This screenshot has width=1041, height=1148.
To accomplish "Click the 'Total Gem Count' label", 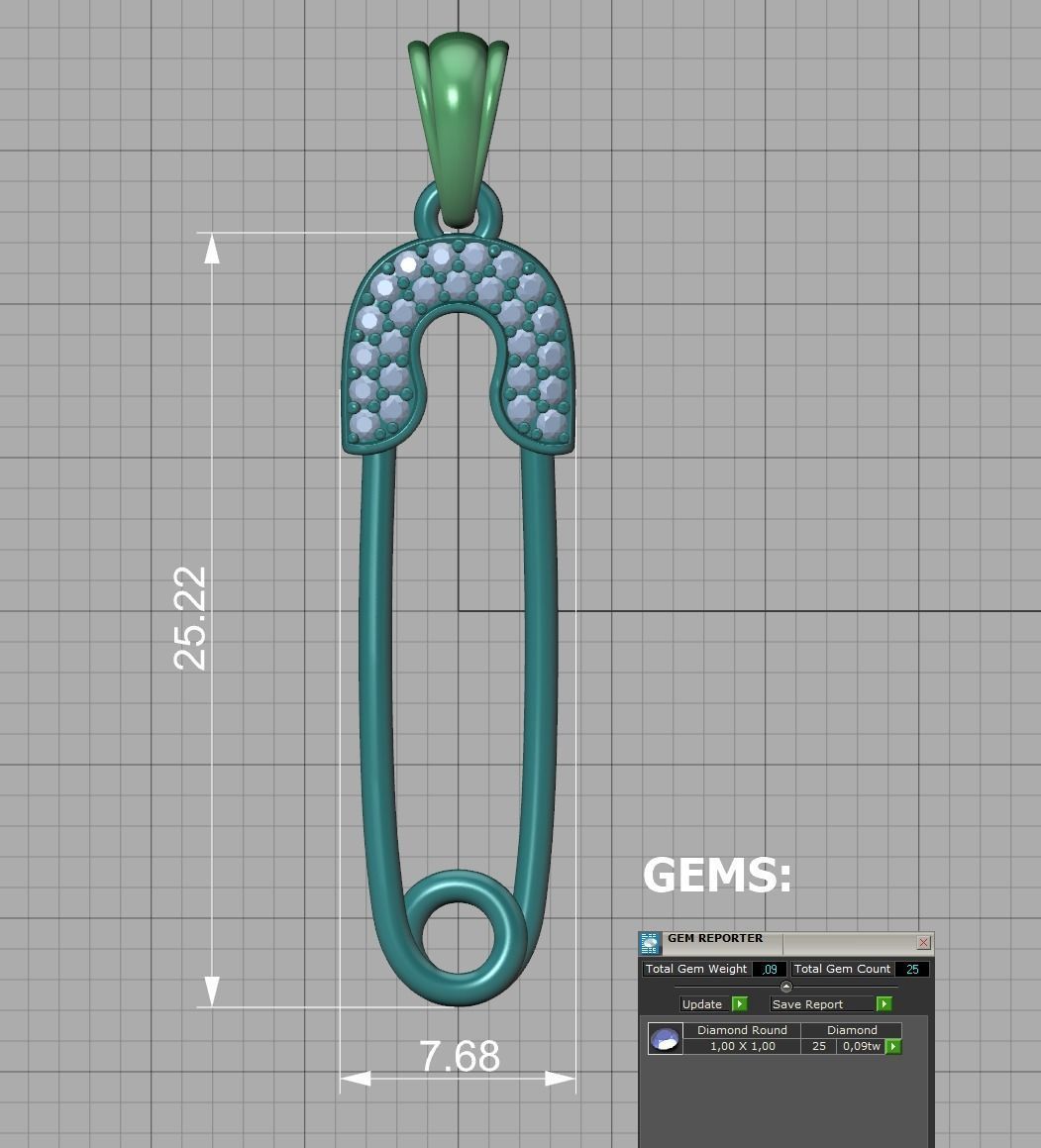I will point(842,969).
